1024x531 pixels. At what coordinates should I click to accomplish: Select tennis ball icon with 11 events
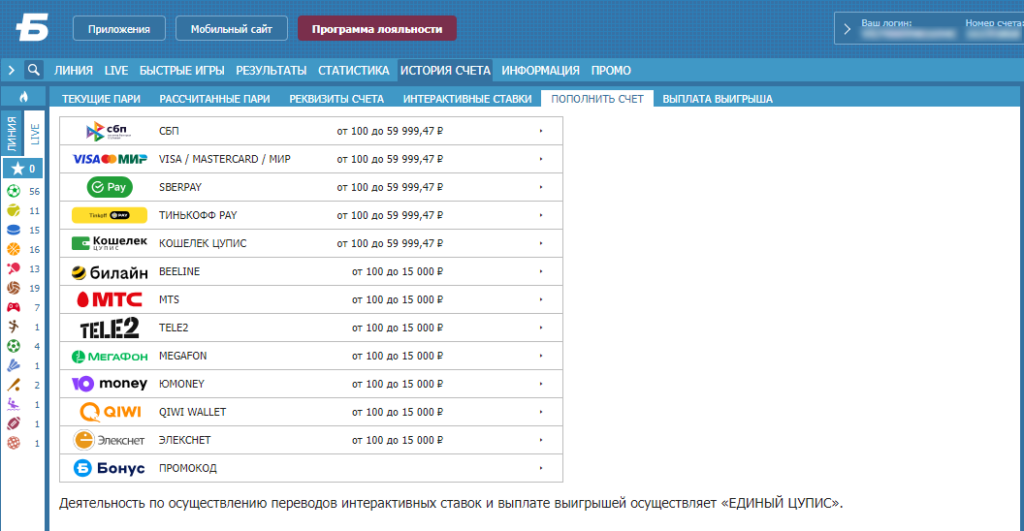click(14, 210)
